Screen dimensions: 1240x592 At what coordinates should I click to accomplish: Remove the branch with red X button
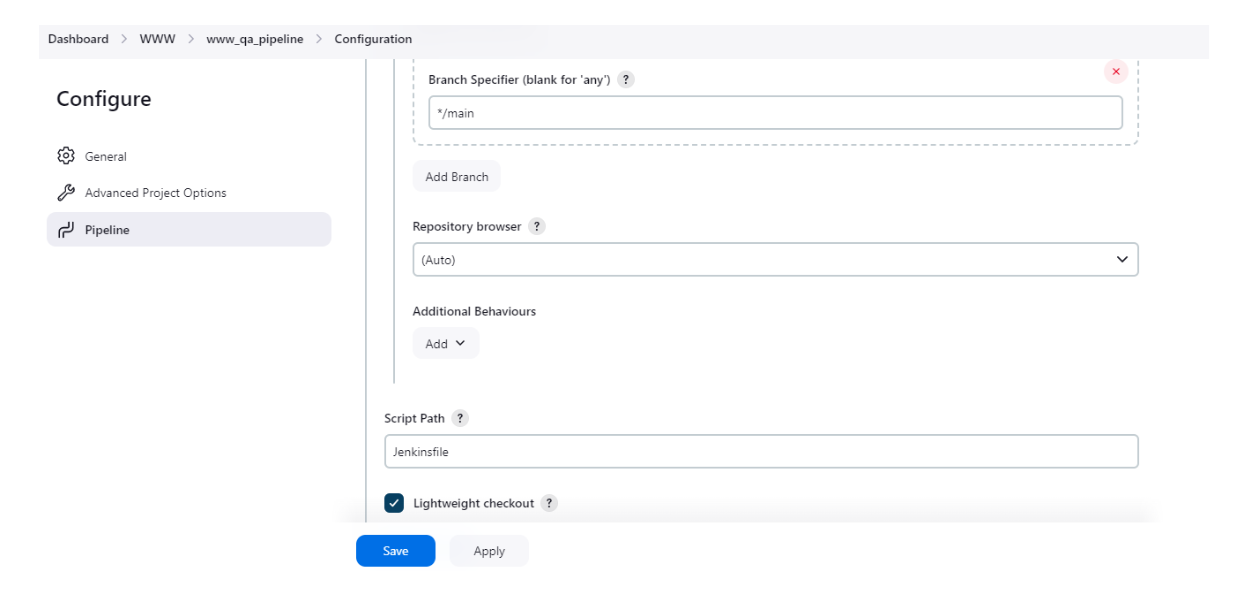click(1116, 72)
